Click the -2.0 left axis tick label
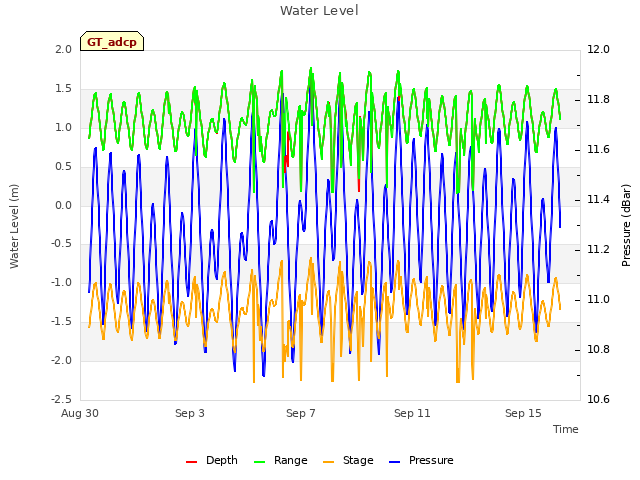 [x=61, y=360]
